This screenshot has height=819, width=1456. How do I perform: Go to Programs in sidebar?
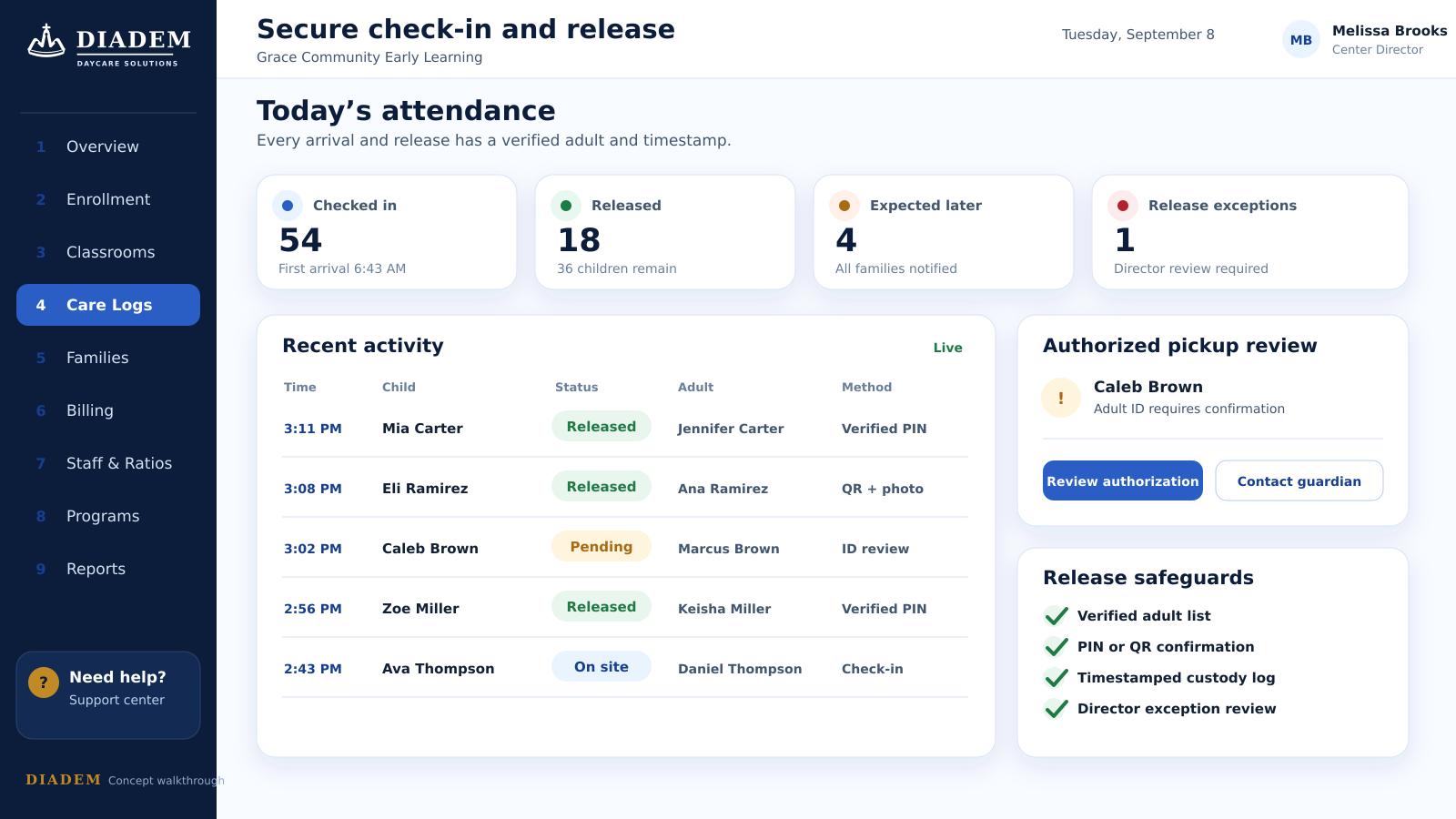point(108,516)
